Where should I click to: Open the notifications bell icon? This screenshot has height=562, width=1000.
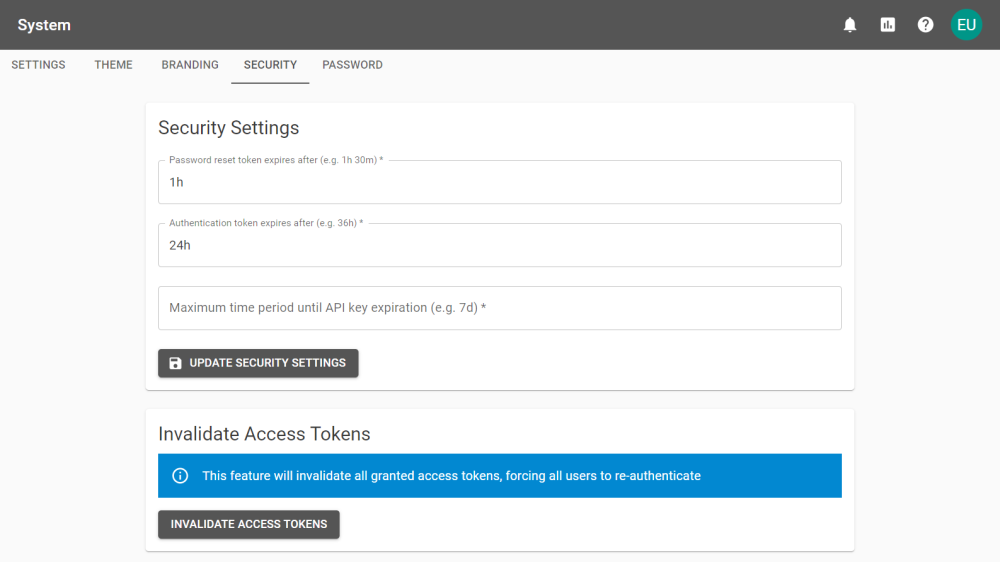[849, 25]
